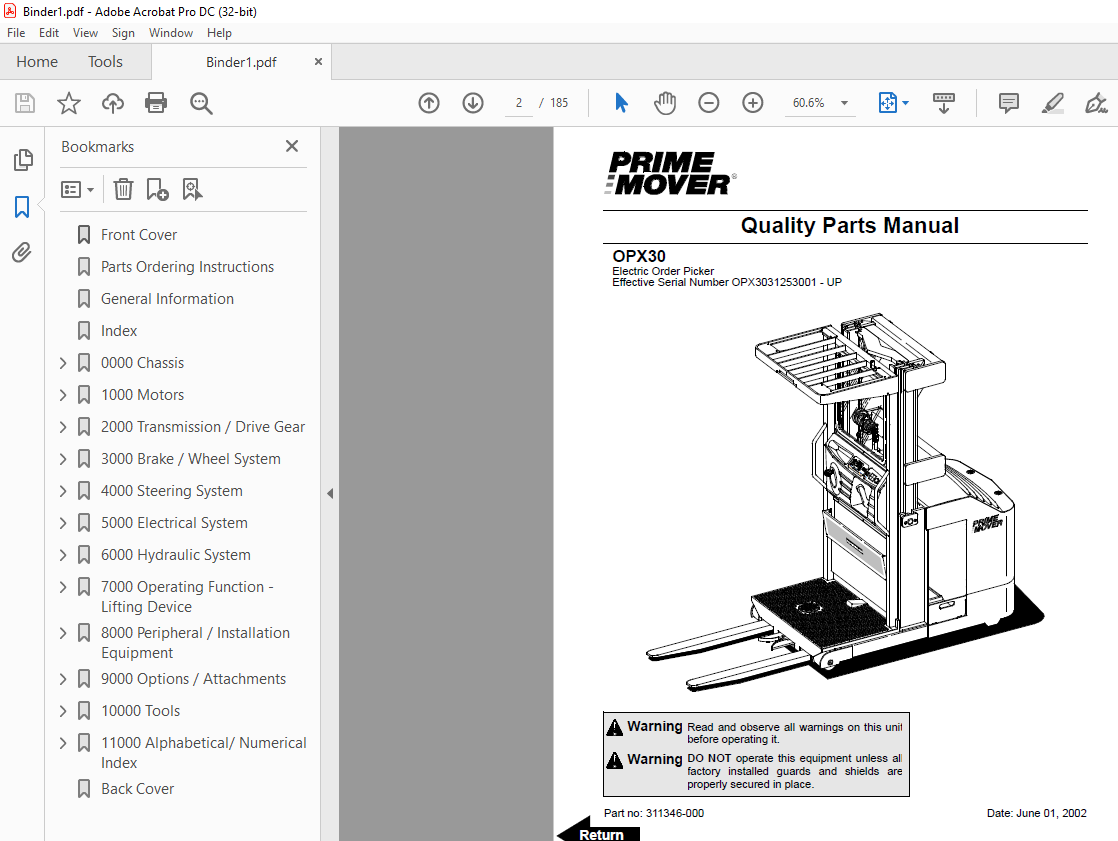The height and width of the screenshot is (841, 1118).
Task: Expand 10000 Tools bookmark
Action: tap(63, 711)
